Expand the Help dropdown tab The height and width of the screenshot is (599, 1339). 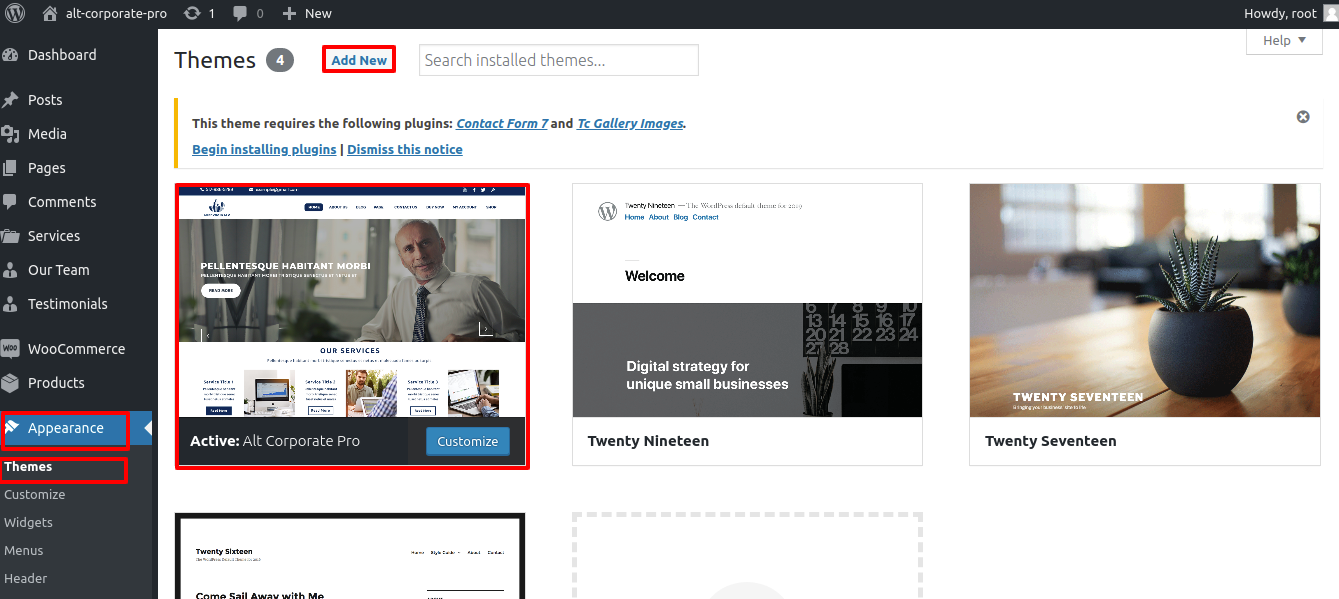[1284, 41]
